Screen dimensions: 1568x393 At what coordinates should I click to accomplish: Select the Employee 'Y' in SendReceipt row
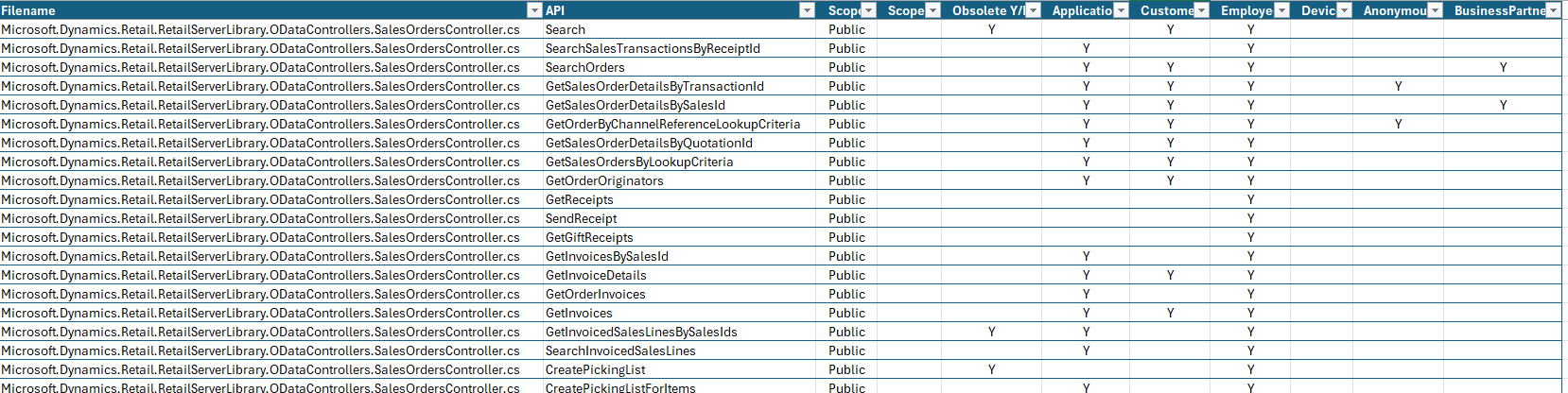(1250, 218)
